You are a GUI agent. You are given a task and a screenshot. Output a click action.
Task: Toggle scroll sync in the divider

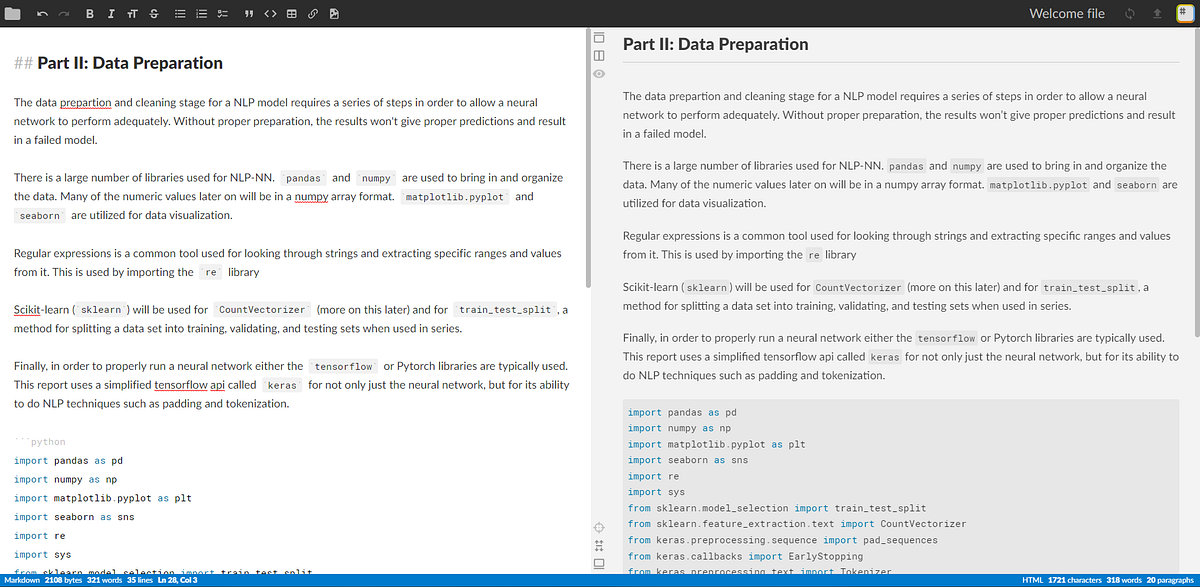point(598,543)
